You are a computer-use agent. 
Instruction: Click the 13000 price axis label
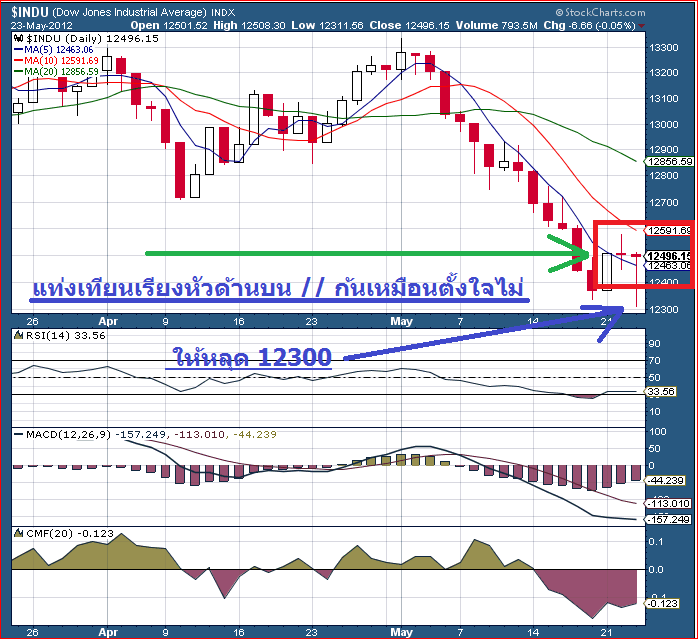point(664,125)
